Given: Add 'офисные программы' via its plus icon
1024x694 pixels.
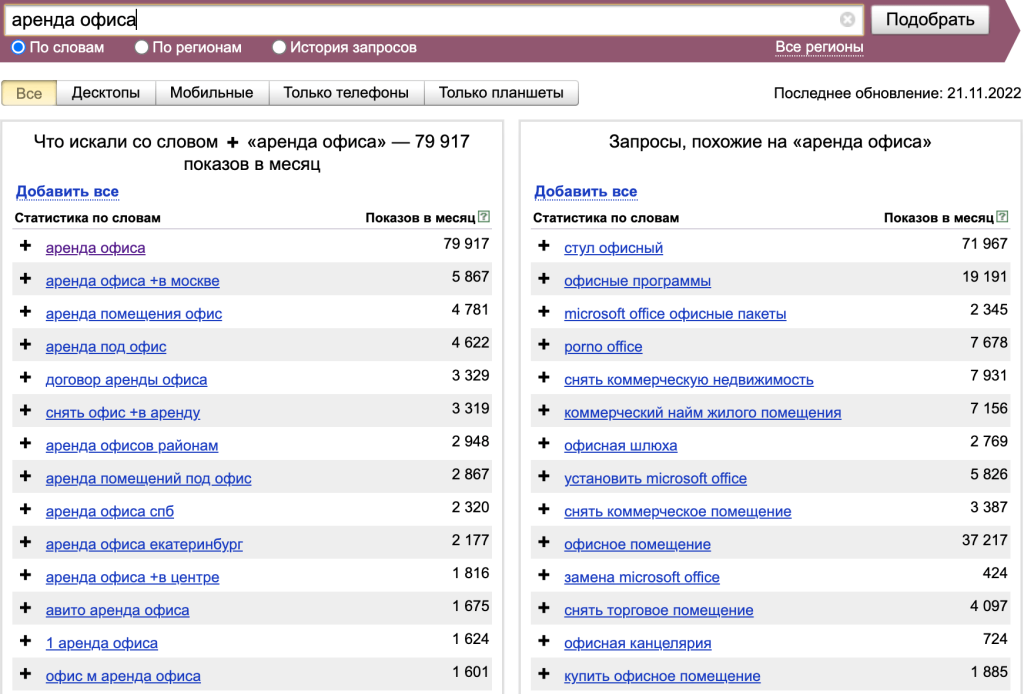Looking at the screenshot, I should (543, 279).
